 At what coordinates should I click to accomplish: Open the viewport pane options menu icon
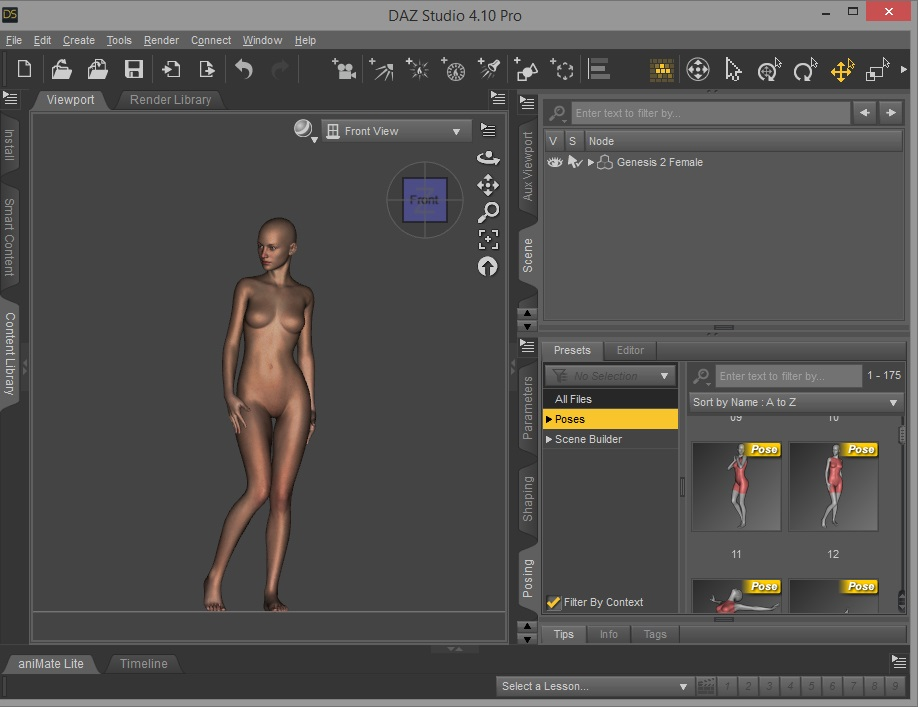pos(498,98)
